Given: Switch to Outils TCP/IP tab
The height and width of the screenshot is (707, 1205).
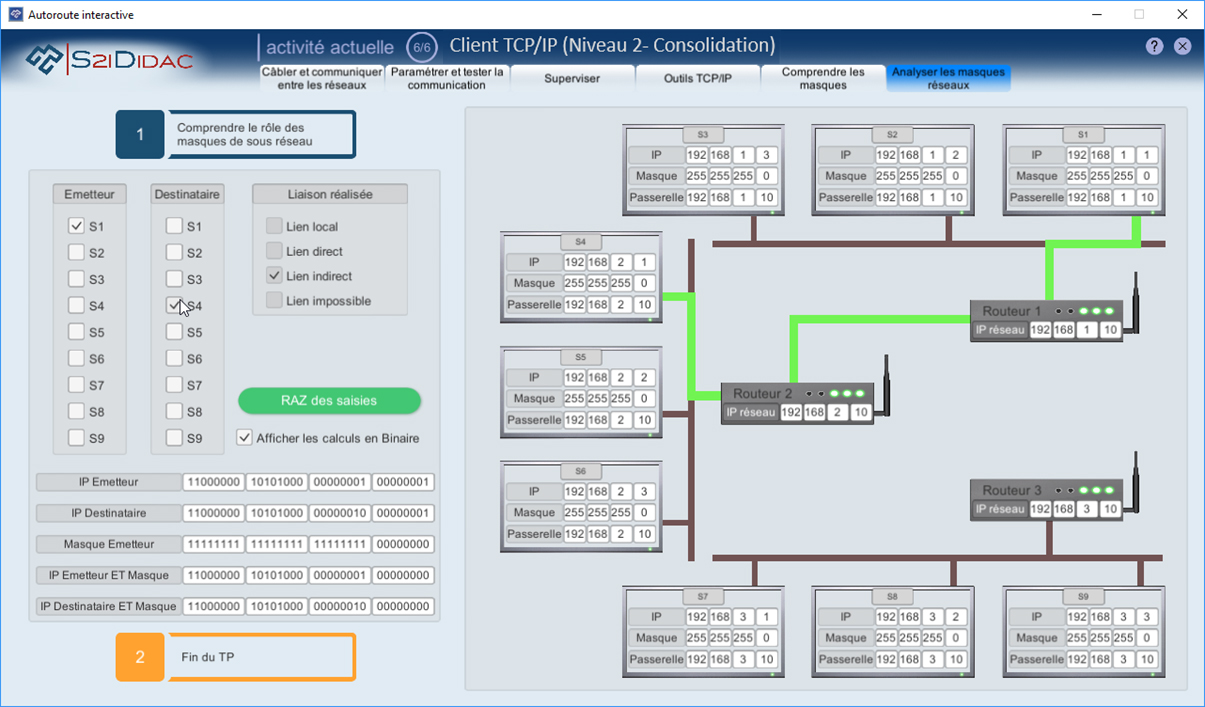Looking at the screenshot, I should point(697,78).
